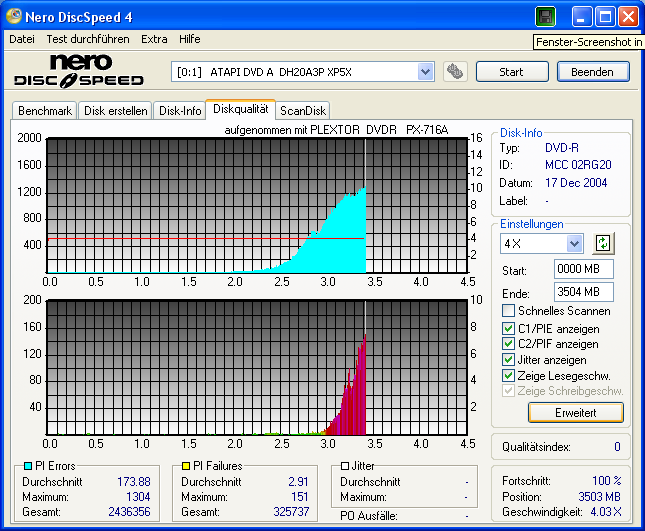
Task: Maximize the Nero DiscSpeed window
Action: pos(605,17)
